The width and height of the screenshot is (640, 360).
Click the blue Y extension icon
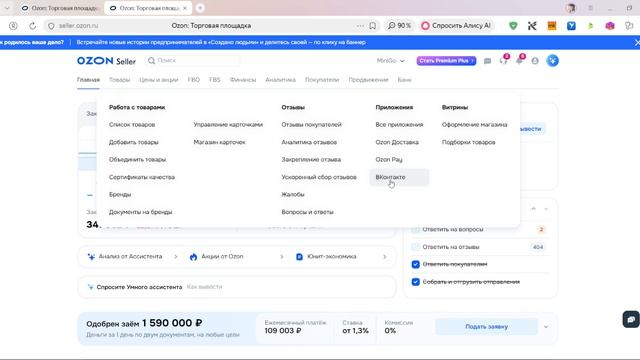571,26
